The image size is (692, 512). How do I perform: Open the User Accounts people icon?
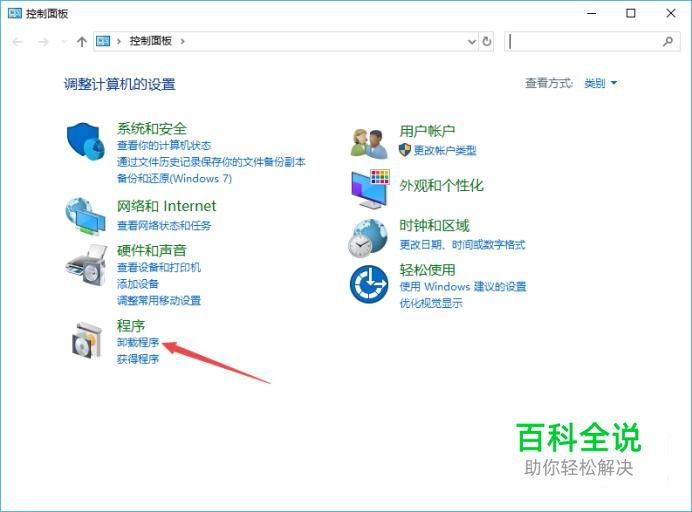click(369, 143)
